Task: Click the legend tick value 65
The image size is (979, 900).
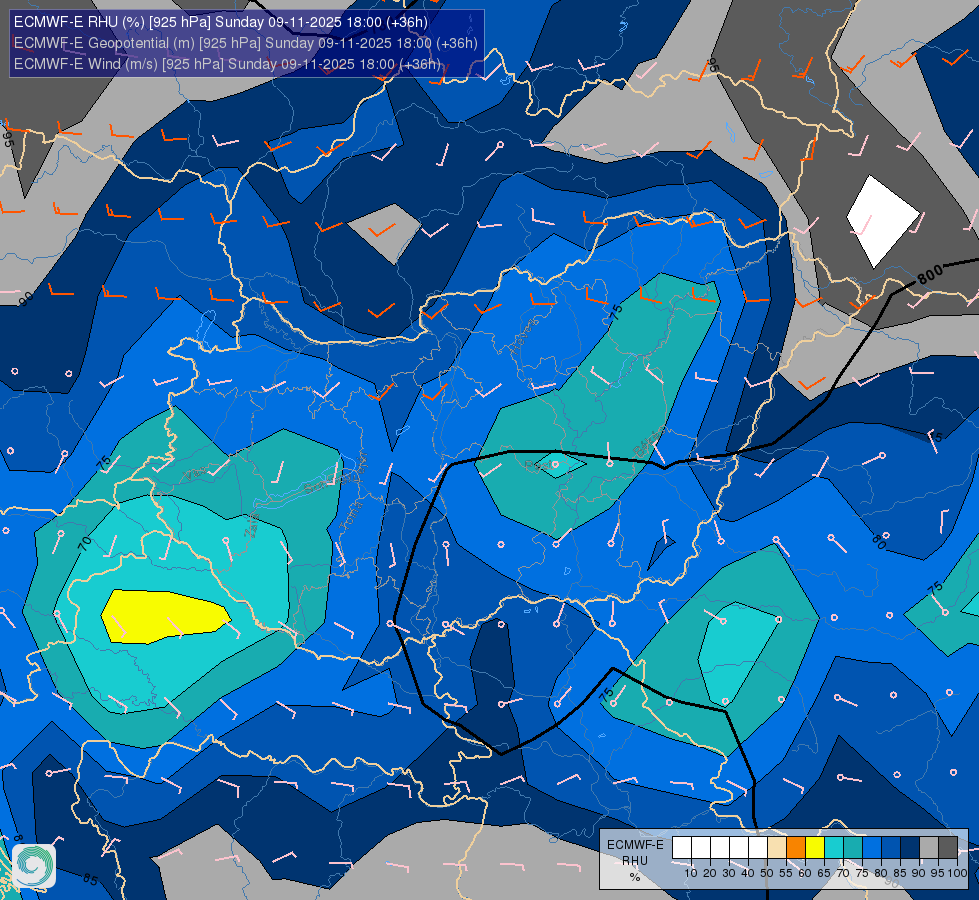Action: (x=824, y=873)
